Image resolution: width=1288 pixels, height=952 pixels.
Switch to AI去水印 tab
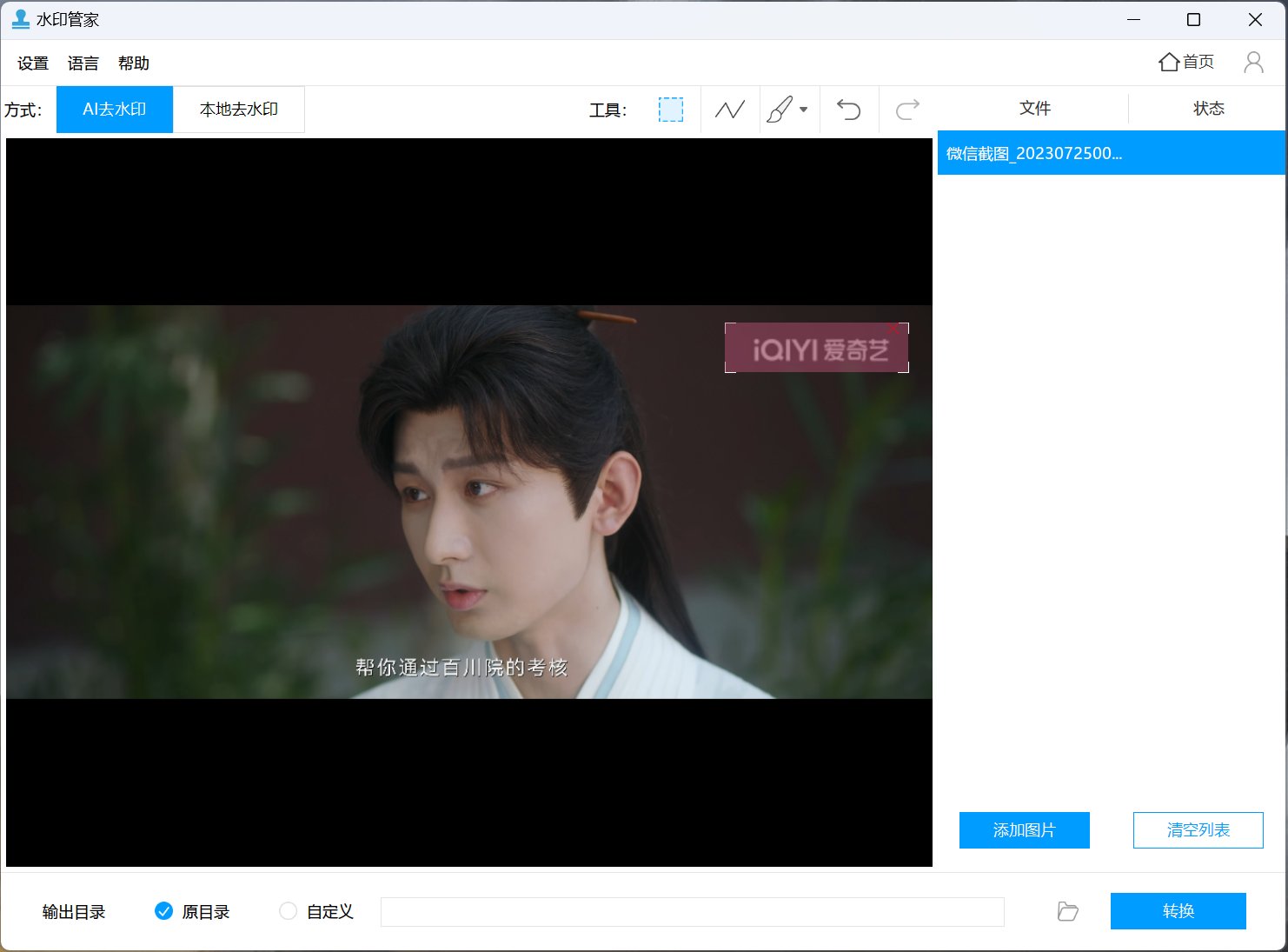pos(115,110)
